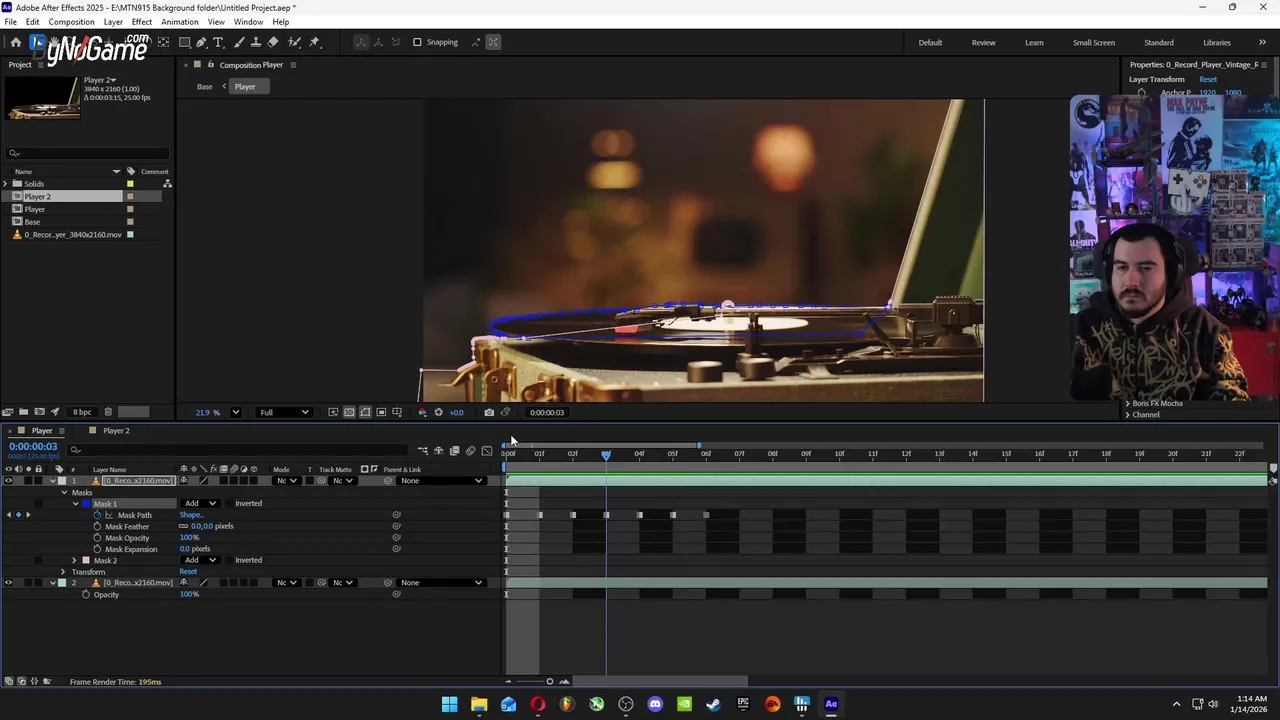Viewport: 1280px width, 720px height.
Task: Expand Boris FX Mocha effects category
Action: pos(1128,403)
